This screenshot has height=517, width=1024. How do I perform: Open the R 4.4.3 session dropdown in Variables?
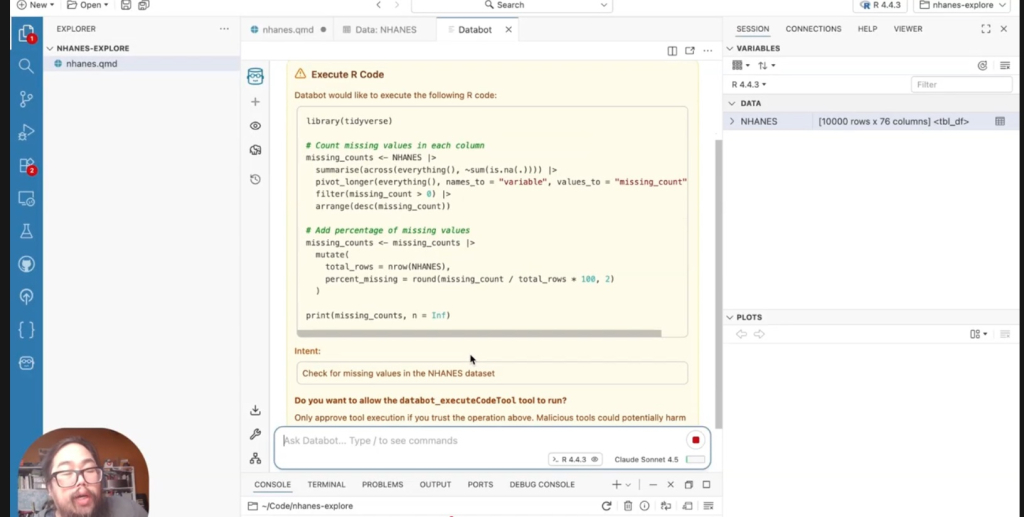(749, 84)
